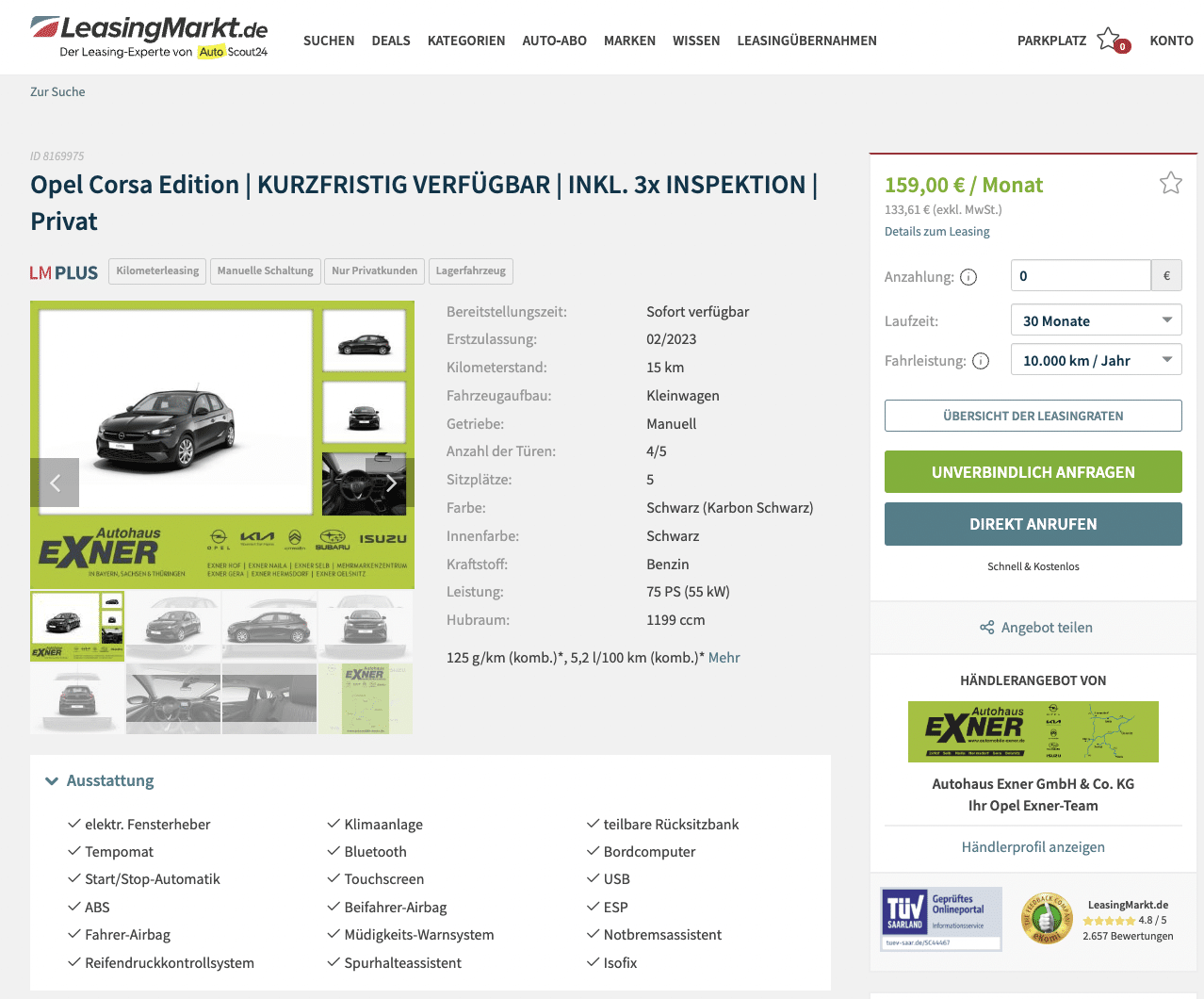
Task: Click the Nur Privatkunden tag
Action: pyautogui.click(x=374, y=271)
